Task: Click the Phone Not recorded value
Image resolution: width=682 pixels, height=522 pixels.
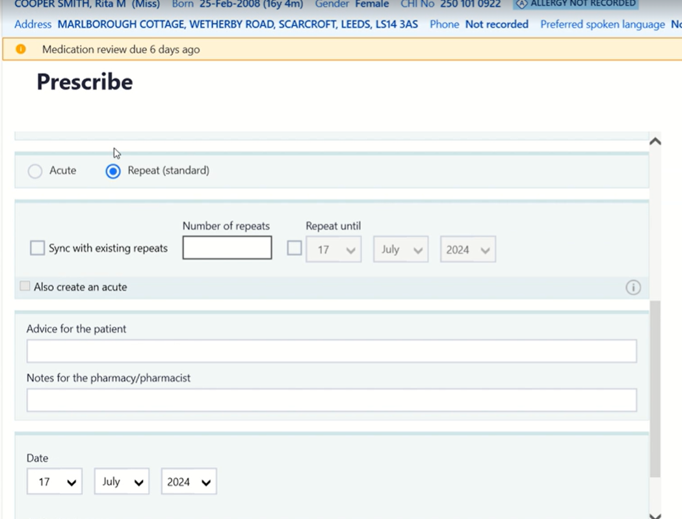Action: click(x=497, y=24)
